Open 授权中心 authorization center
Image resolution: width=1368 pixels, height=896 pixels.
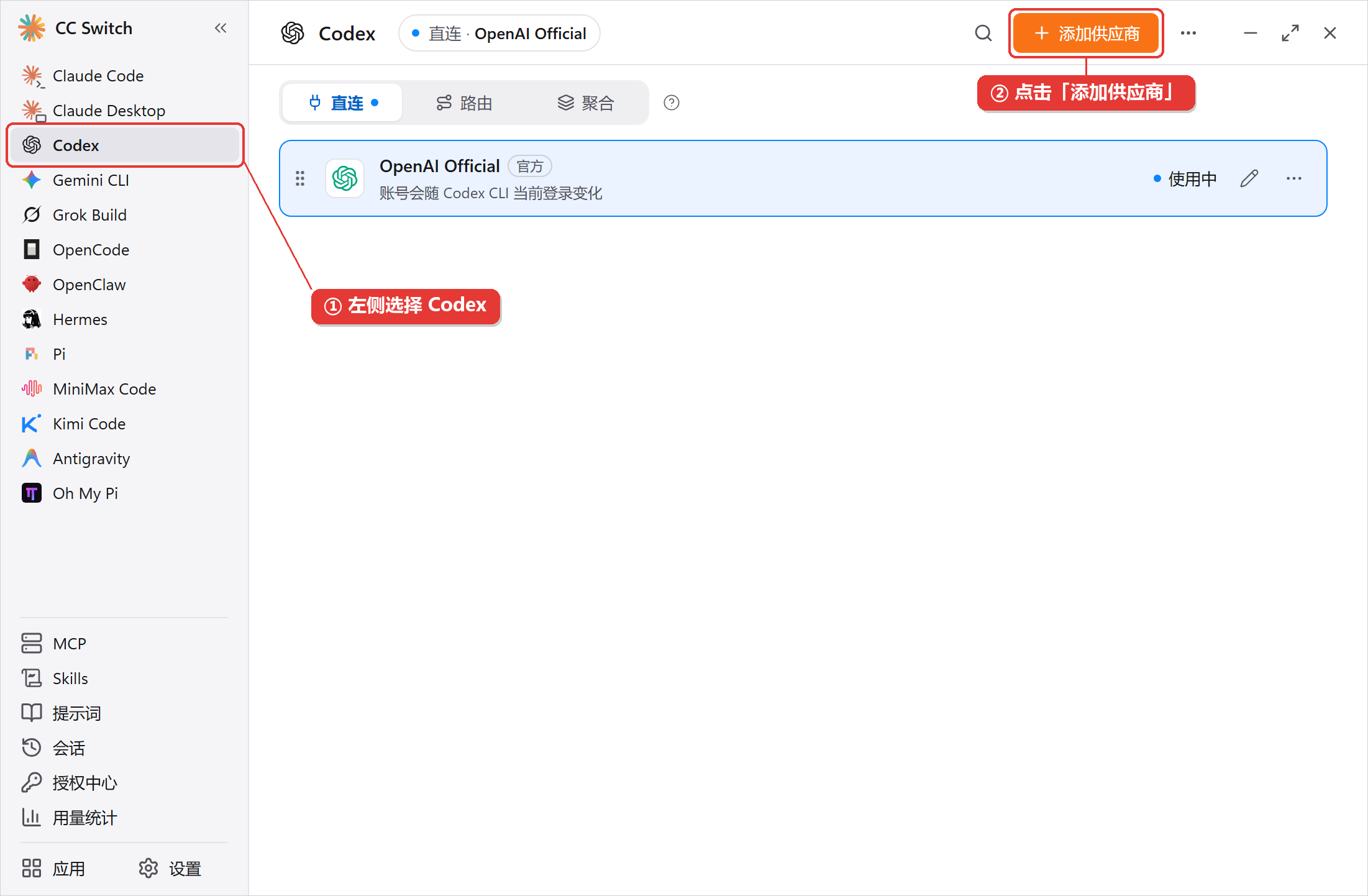point(124,783)
